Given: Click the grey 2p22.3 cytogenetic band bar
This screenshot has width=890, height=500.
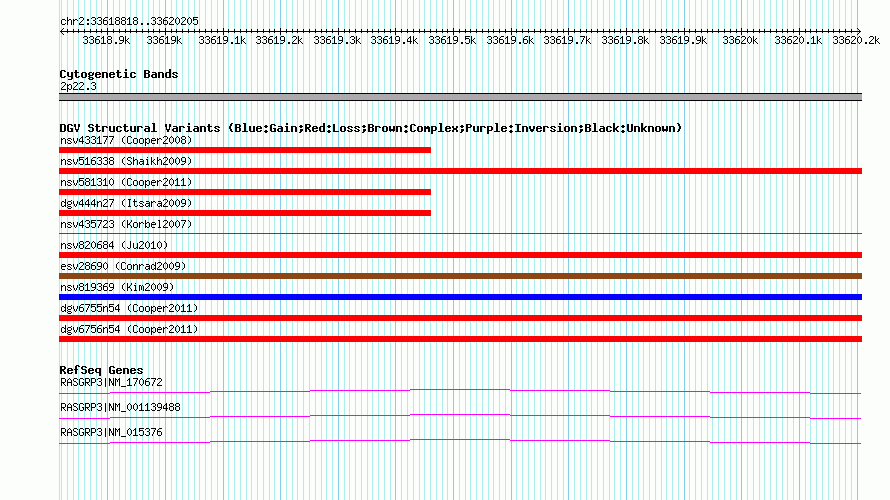Looking at the screenshot, I should 460,97.
